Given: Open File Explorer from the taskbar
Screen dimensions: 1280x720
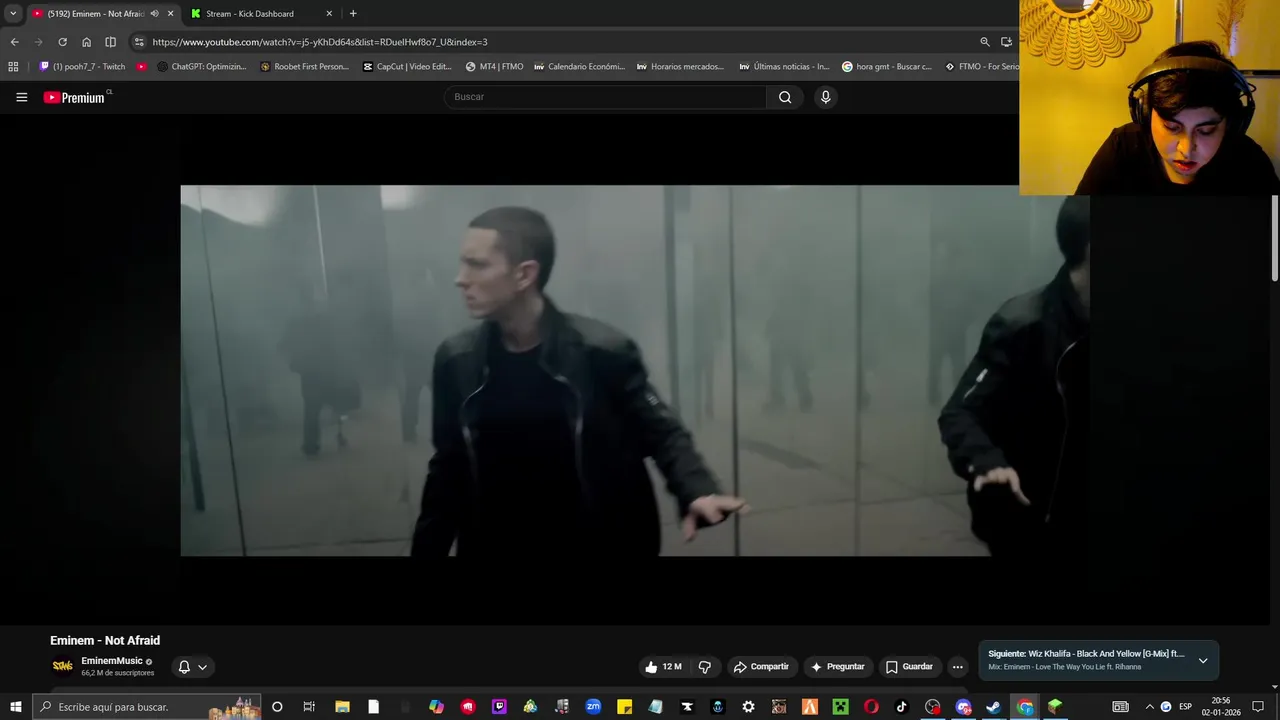Looking at the screenshot, I should [342, 707].
